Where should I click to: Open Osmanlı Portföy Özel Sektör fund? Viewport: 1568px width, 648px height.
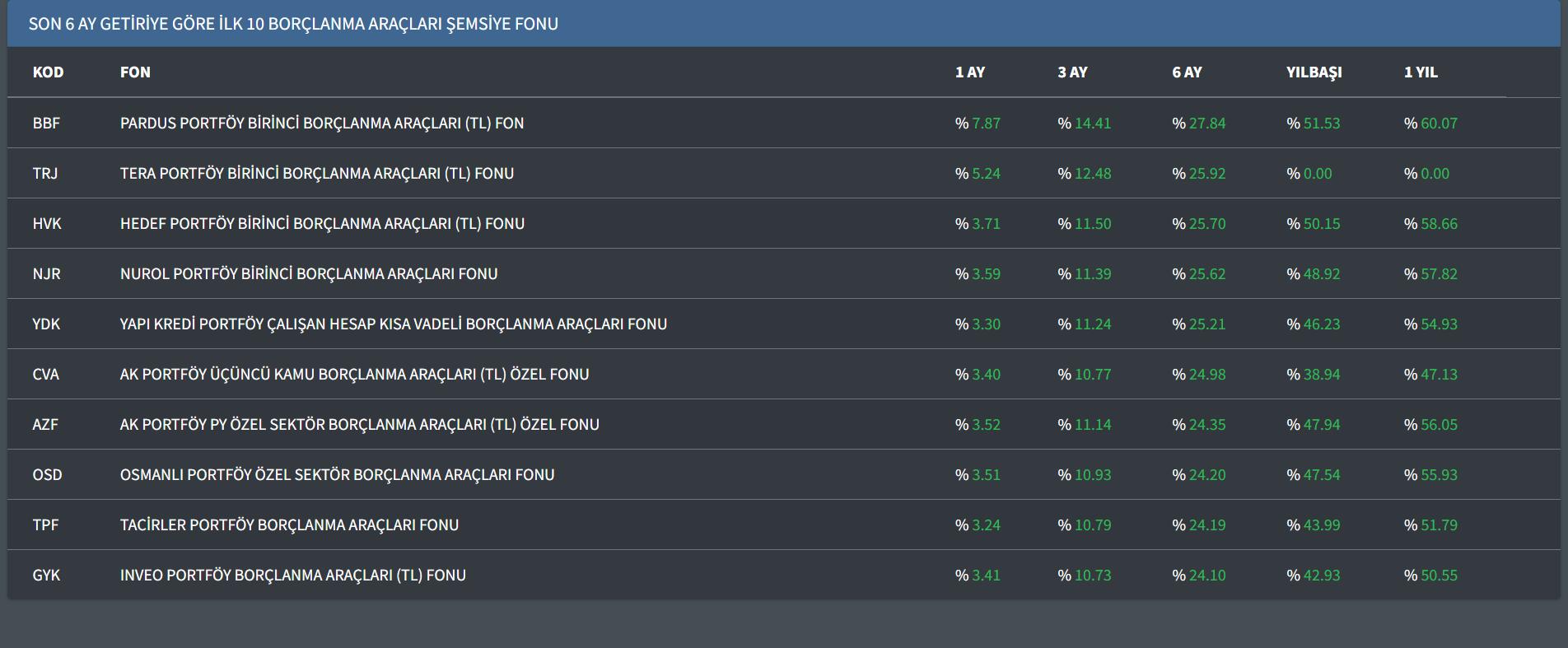tap(337, 475)
